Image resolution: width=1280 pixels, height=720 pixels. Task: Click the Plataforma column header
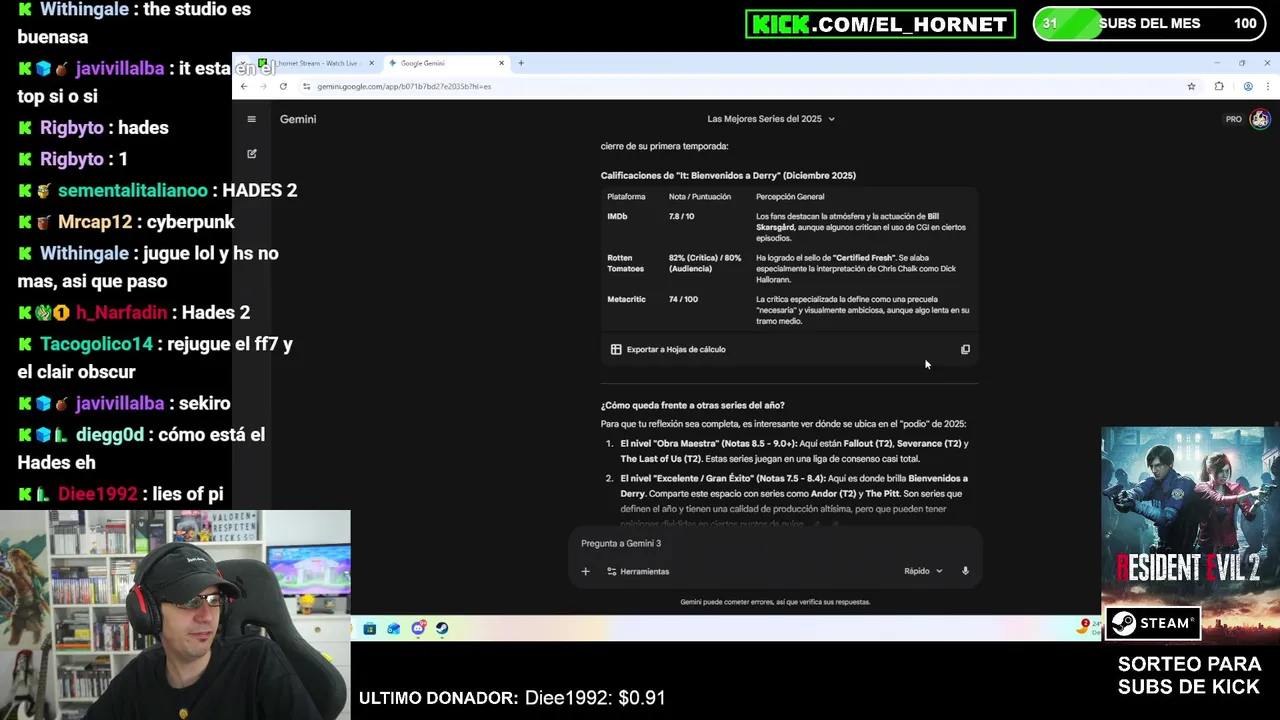[x=626, y=197]
